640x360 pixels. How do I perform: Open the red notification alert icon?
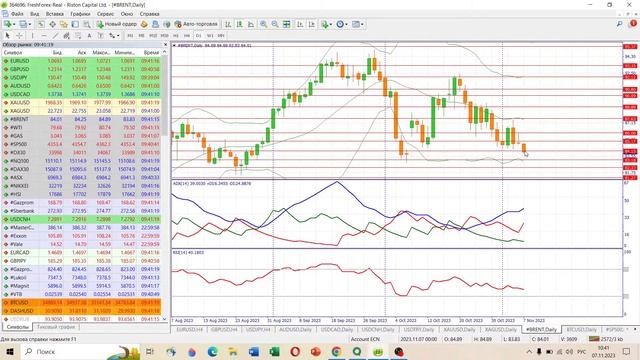[634, 24]
